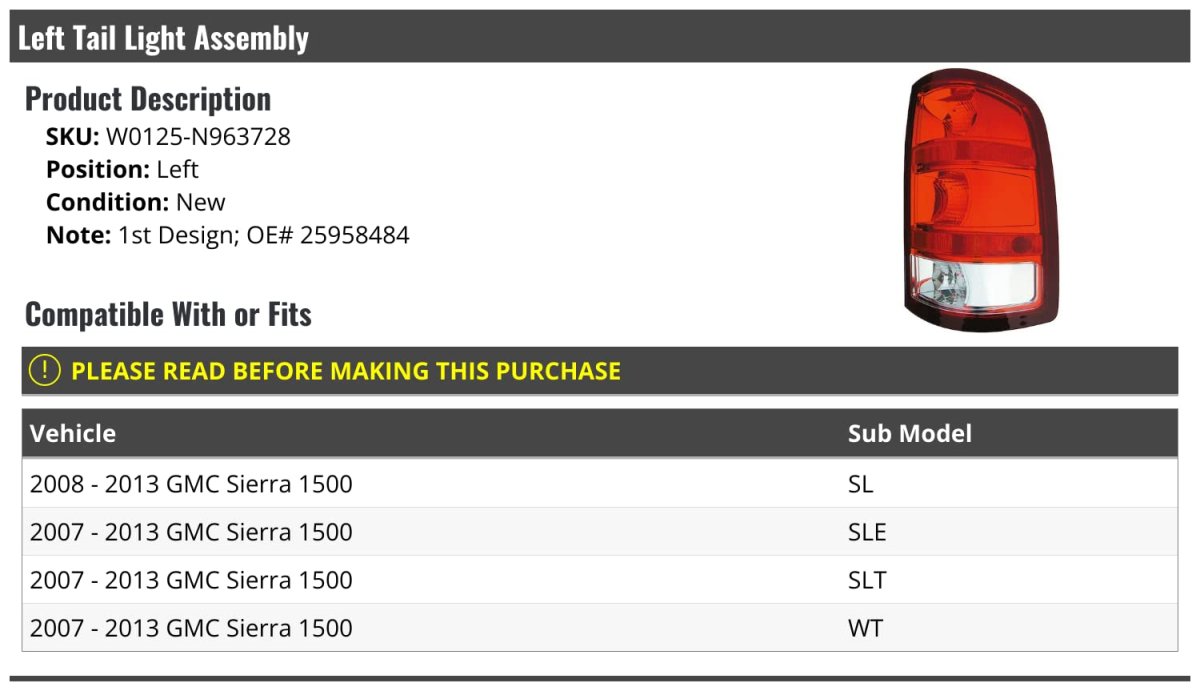Click the Sub Model column header
Viewport: 1200px width, 691px height.
click(909, 433)
